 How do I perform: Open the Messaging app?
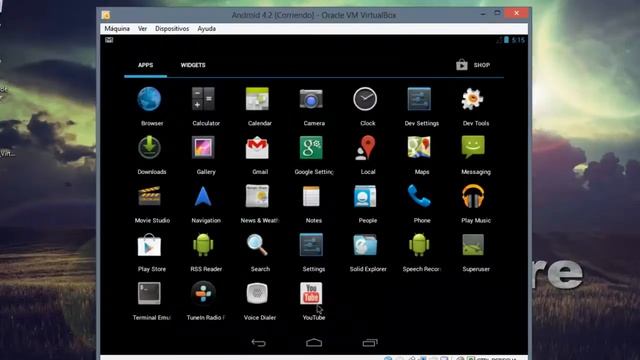click(x=473, y=148)
